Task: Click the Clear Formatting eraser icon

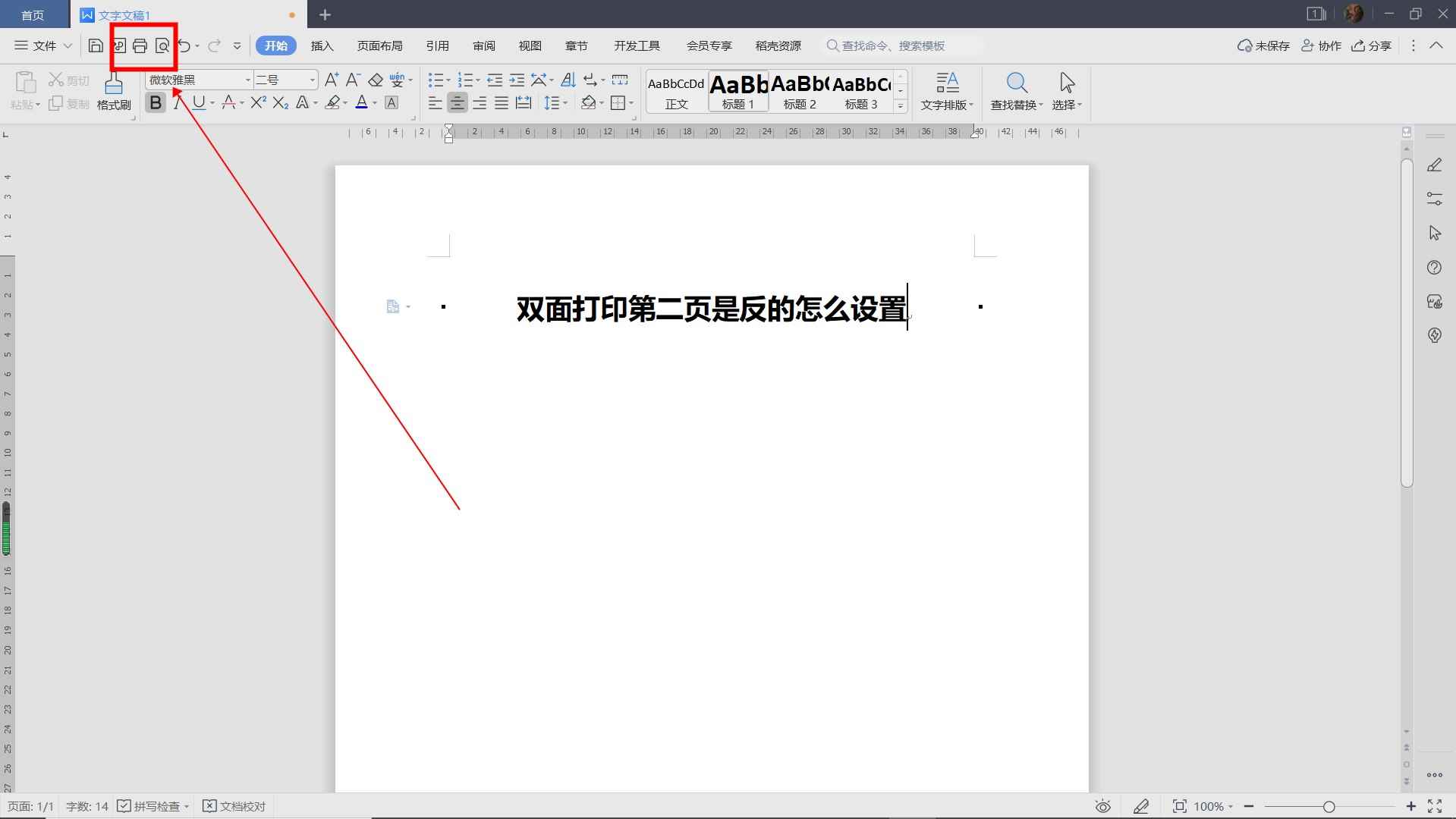Action: (376, 79)
